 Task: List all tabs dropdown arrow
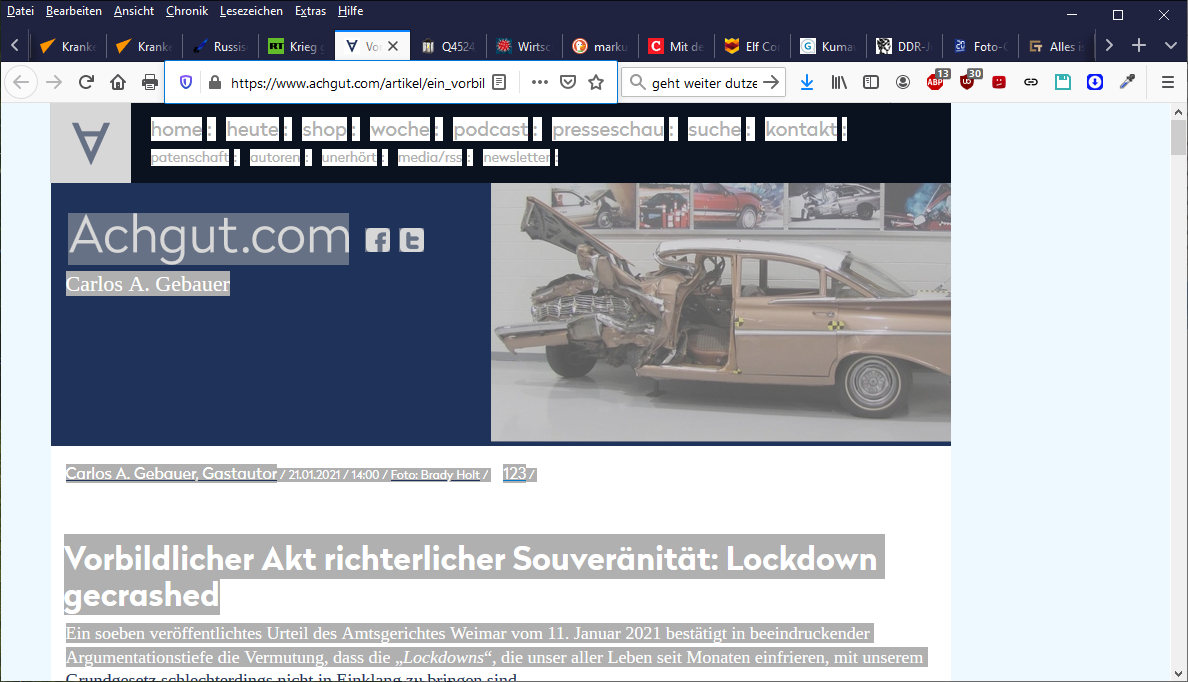click(1171, 46)
